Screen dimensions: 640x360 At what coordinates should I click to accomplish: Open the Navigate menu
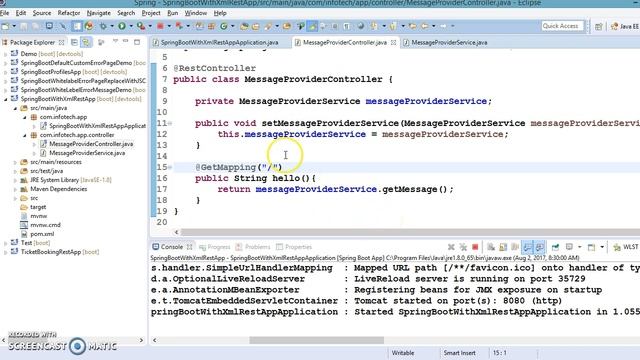(x=98, y=13)
